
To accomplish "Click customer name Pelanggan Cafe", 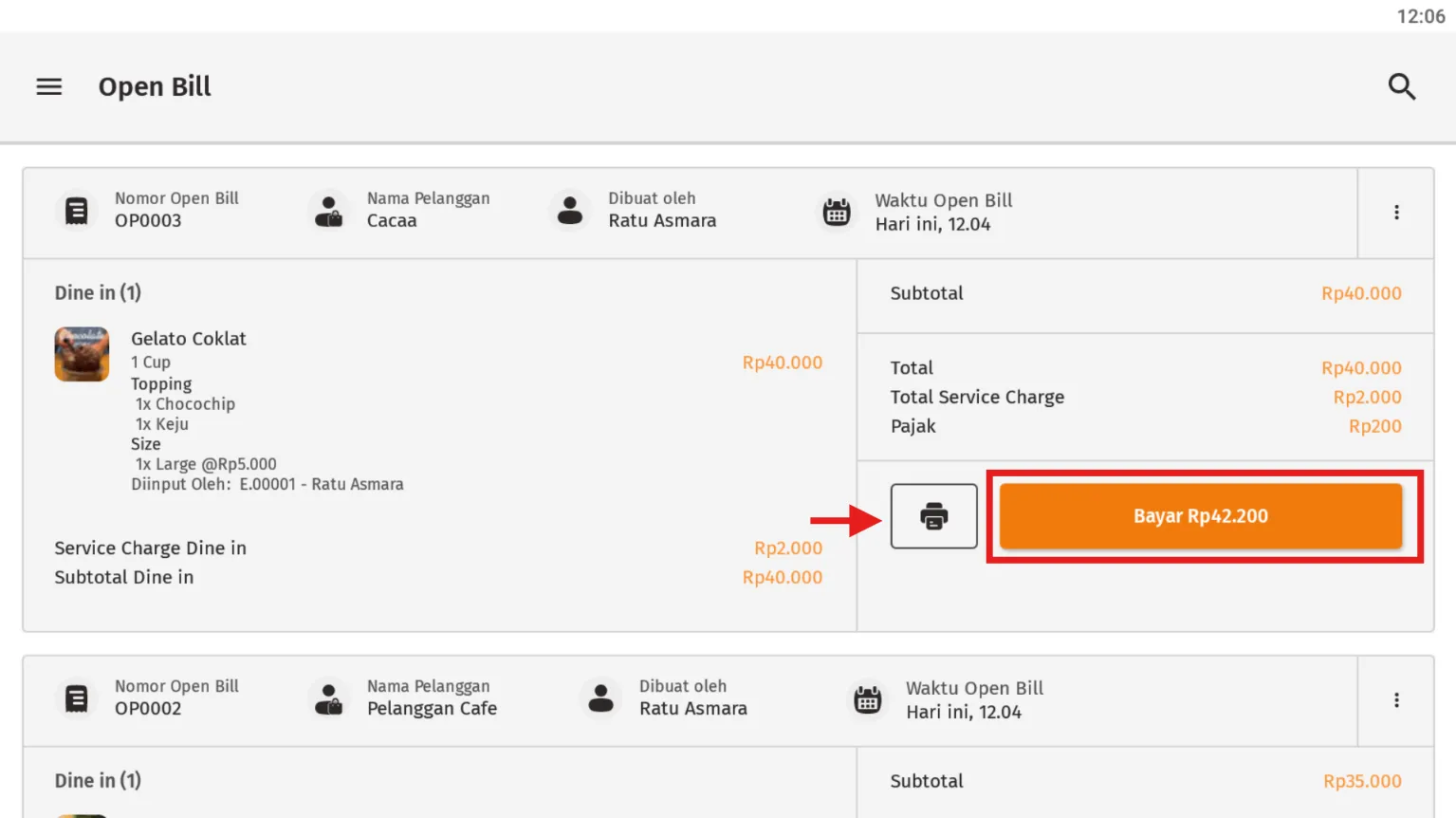I will click(x=432, y=709).
